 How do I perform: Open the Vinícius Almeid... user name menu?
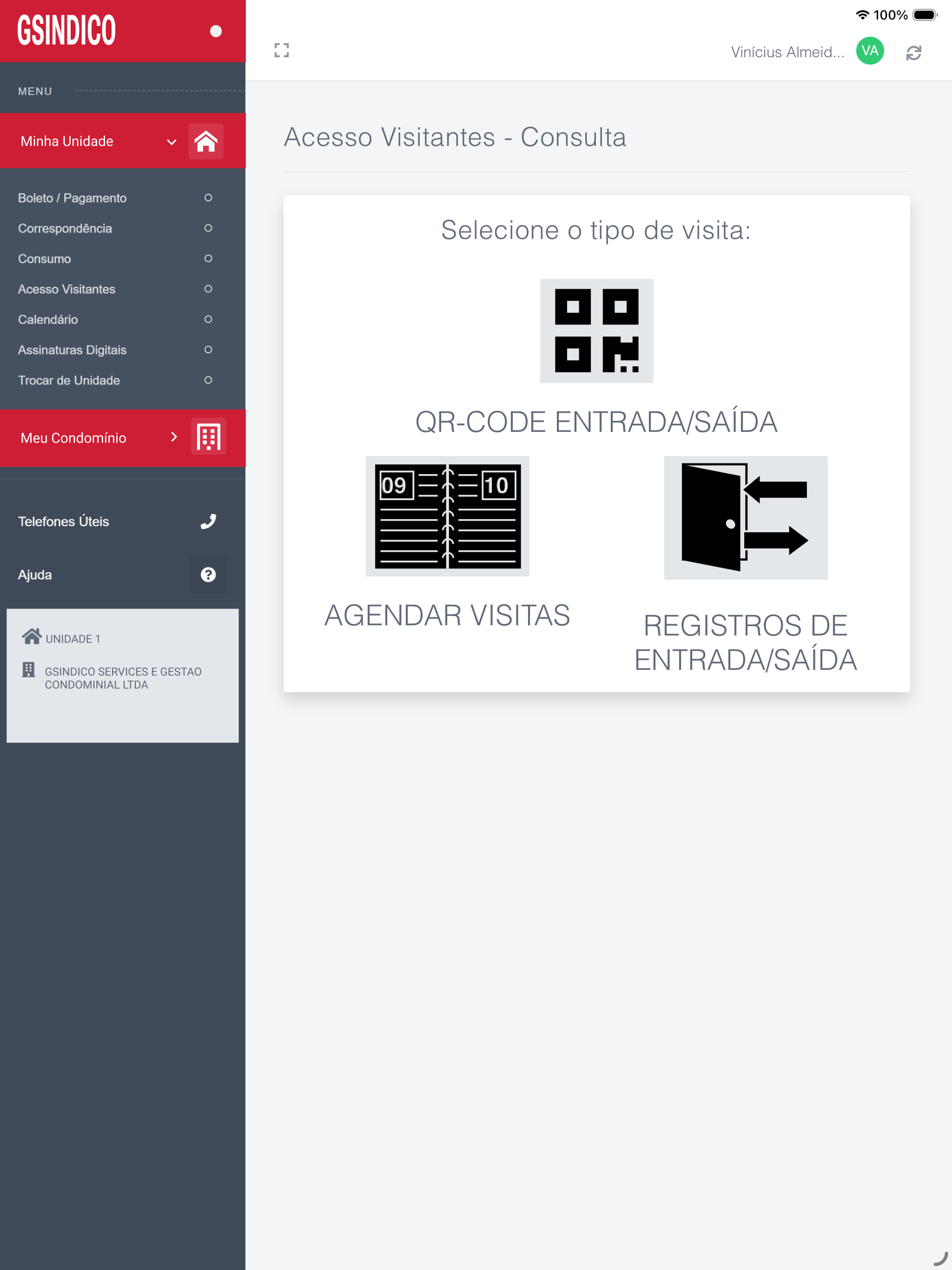click(x=788, y=52)
